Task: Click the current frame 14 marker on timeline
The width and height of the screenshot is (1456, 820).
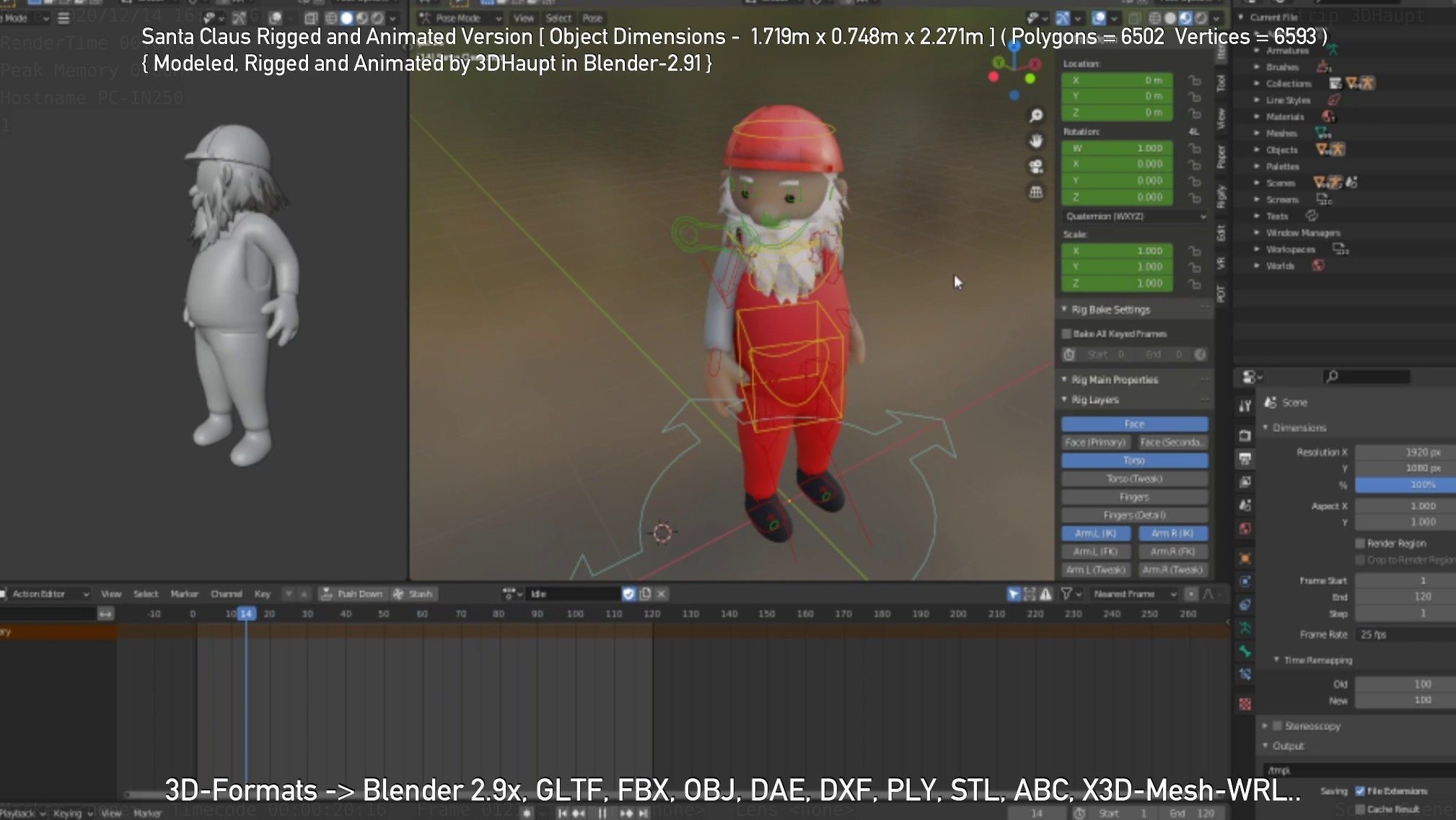Action: (246, 614)
